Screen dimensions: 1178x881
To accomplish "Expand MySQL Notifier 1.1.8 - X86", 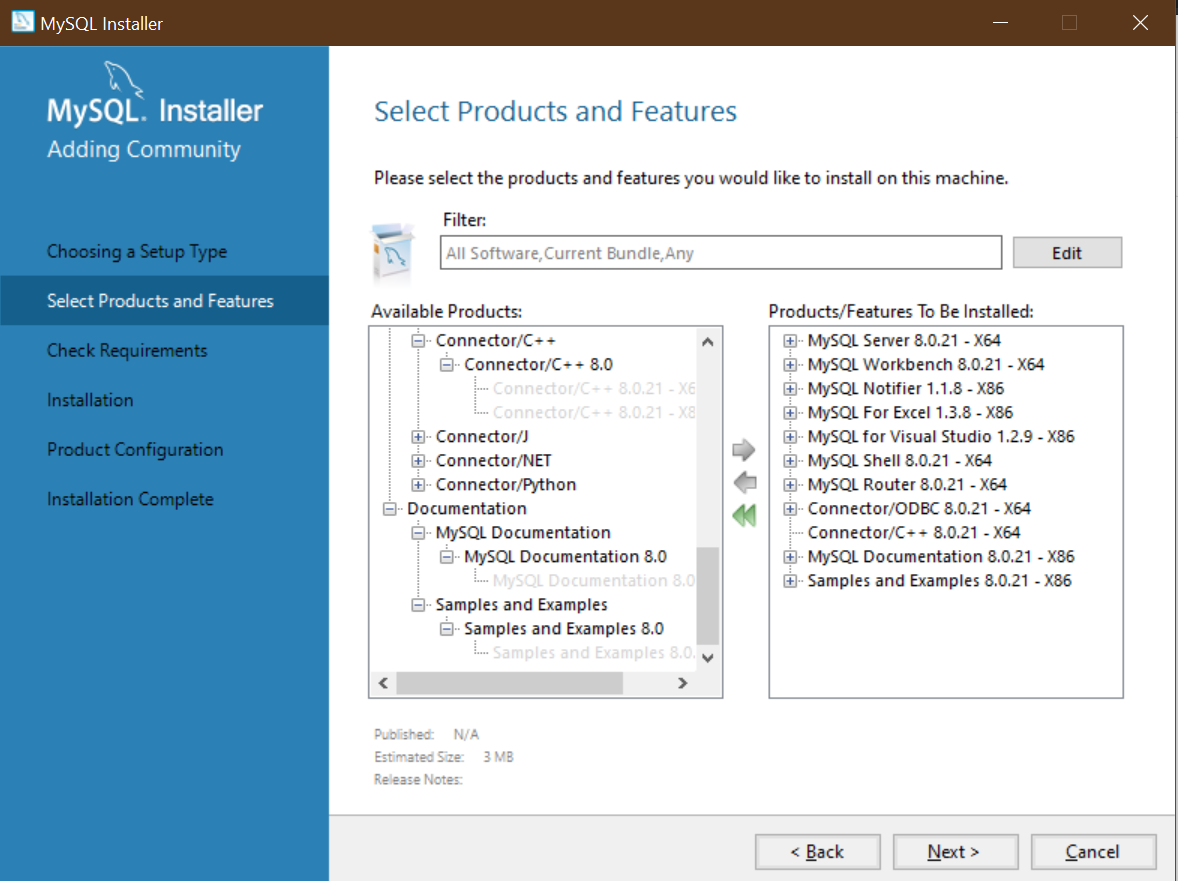I will click(790, 389).
